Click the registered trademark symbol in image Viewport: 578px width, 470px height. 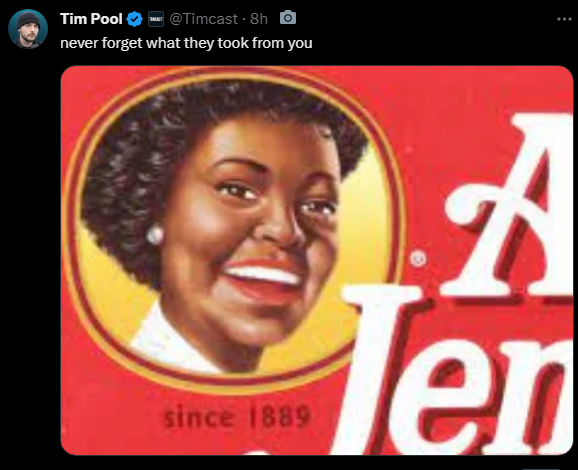pos(418,258)
